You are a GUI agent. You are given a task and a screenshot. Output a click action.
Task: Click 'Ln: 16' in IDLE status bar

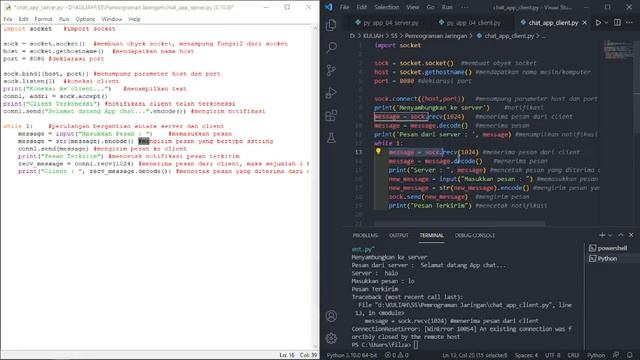tap(287, 355)
